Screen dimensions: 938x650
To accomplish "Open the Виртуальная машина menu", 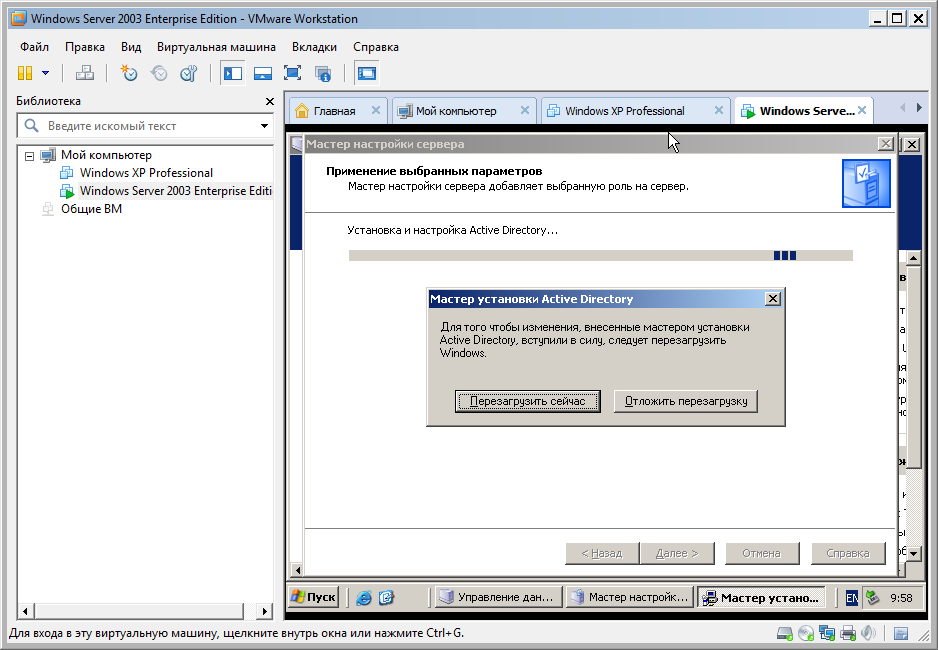I will coord(216,47).
